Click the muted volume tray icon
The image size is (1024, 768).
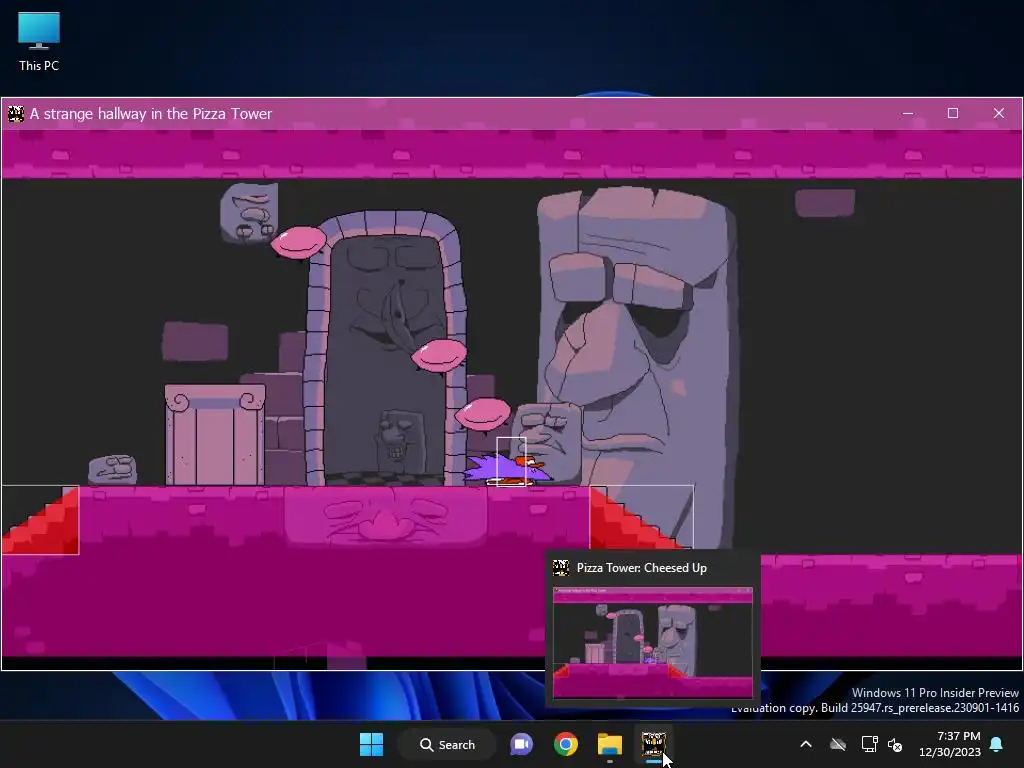point(895,744)
